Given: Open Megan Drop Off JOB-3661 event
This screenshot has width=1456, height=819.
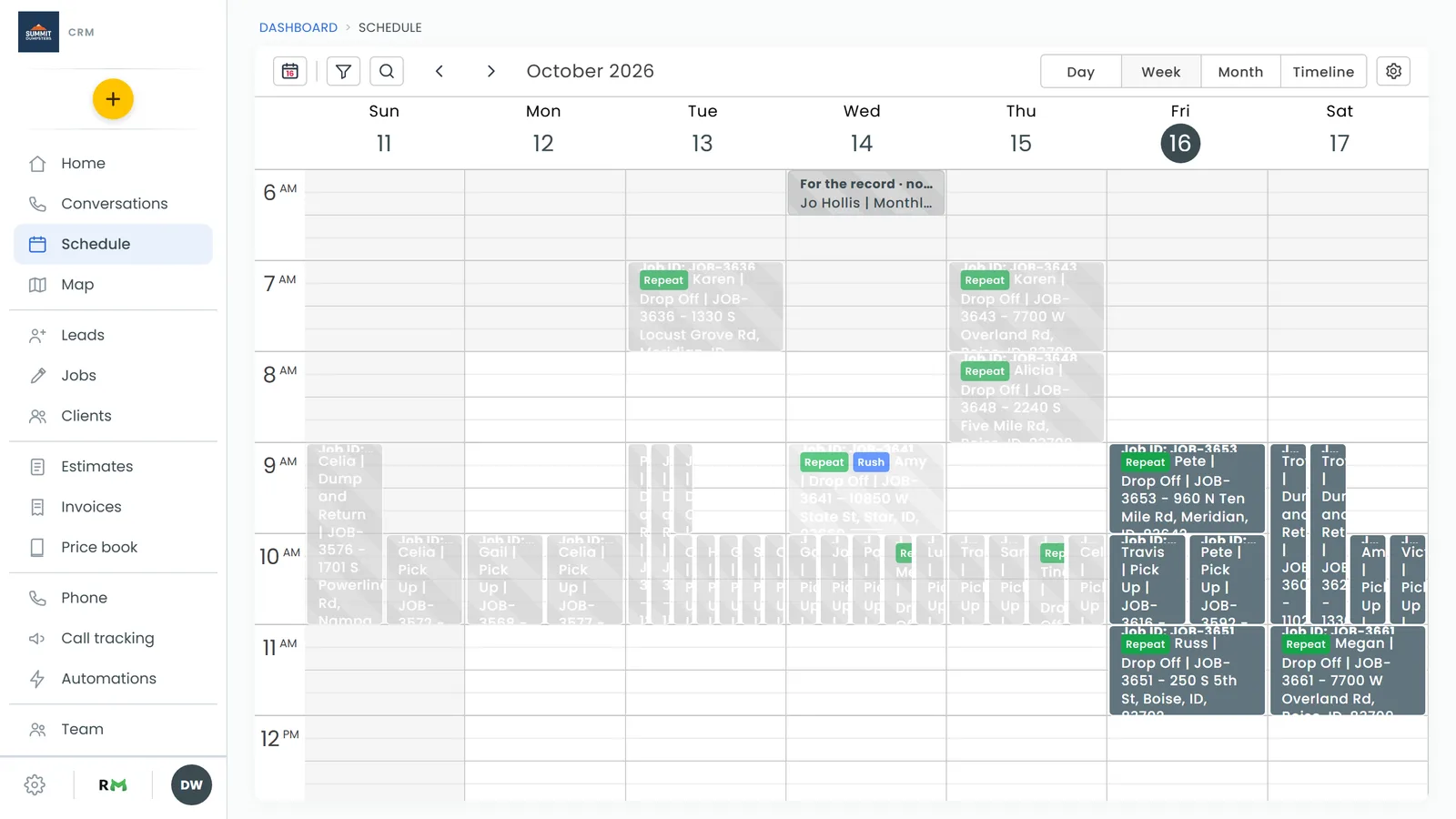Looking at the screenshot, I should (1347, 671).
